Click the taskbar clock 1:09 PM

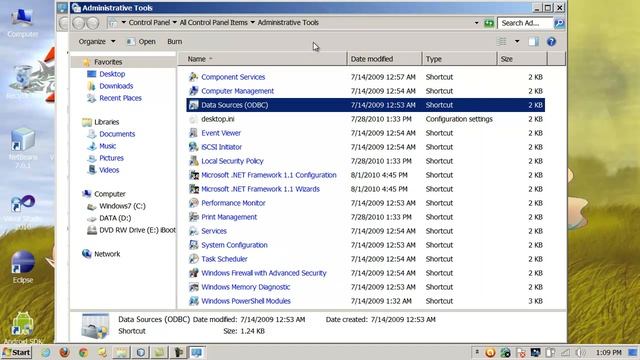609,352
